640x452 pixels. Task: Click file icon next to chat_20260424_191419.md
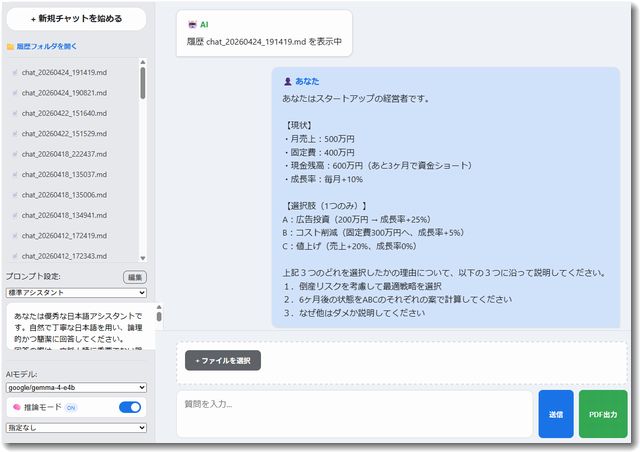(x=15, y=73)
